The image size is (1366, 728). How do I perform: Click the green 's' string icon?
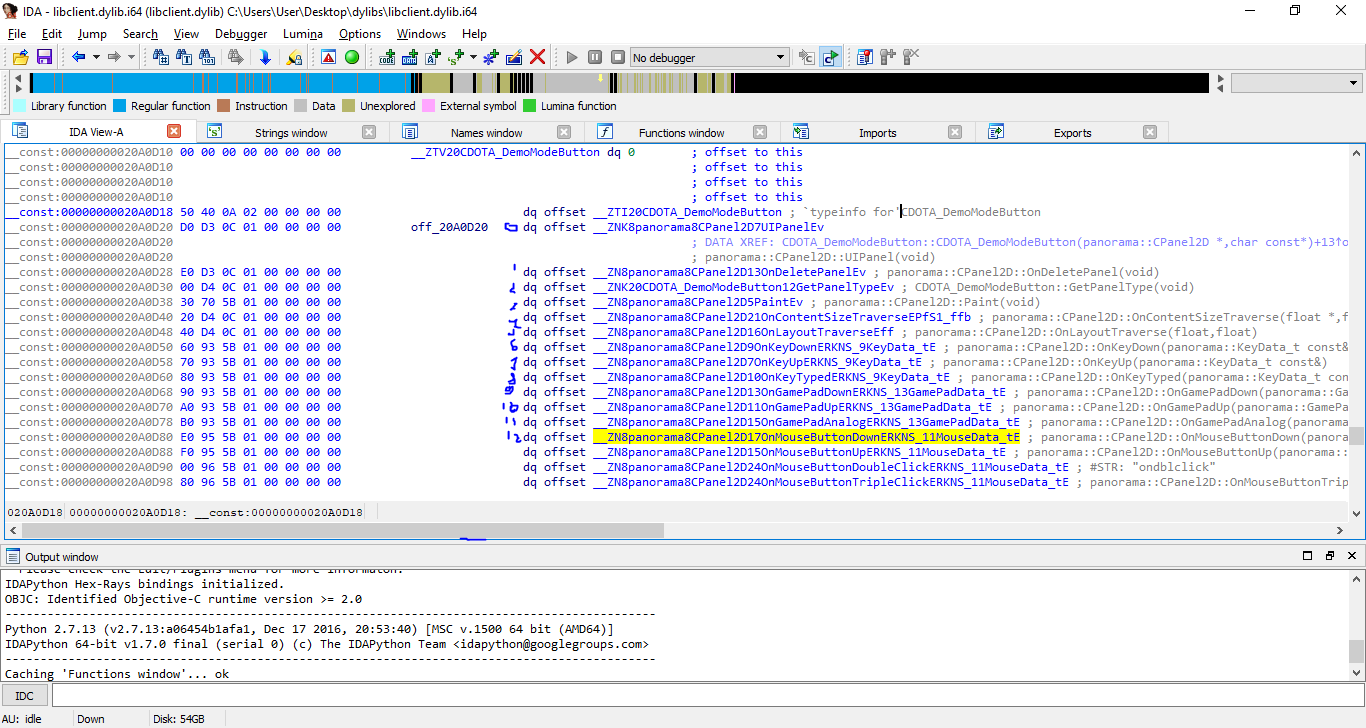(457, 57)
